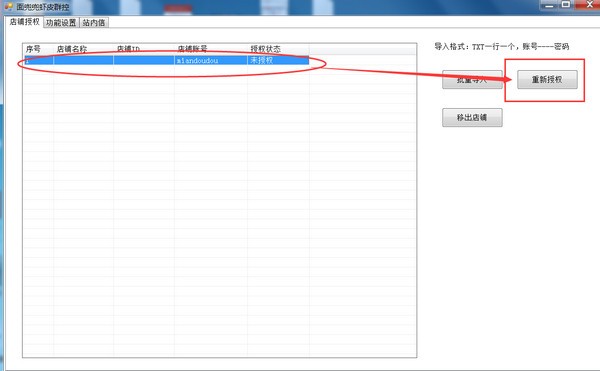Click the 店铺名称 column header
600x371 pixels.
click(83, 49)
